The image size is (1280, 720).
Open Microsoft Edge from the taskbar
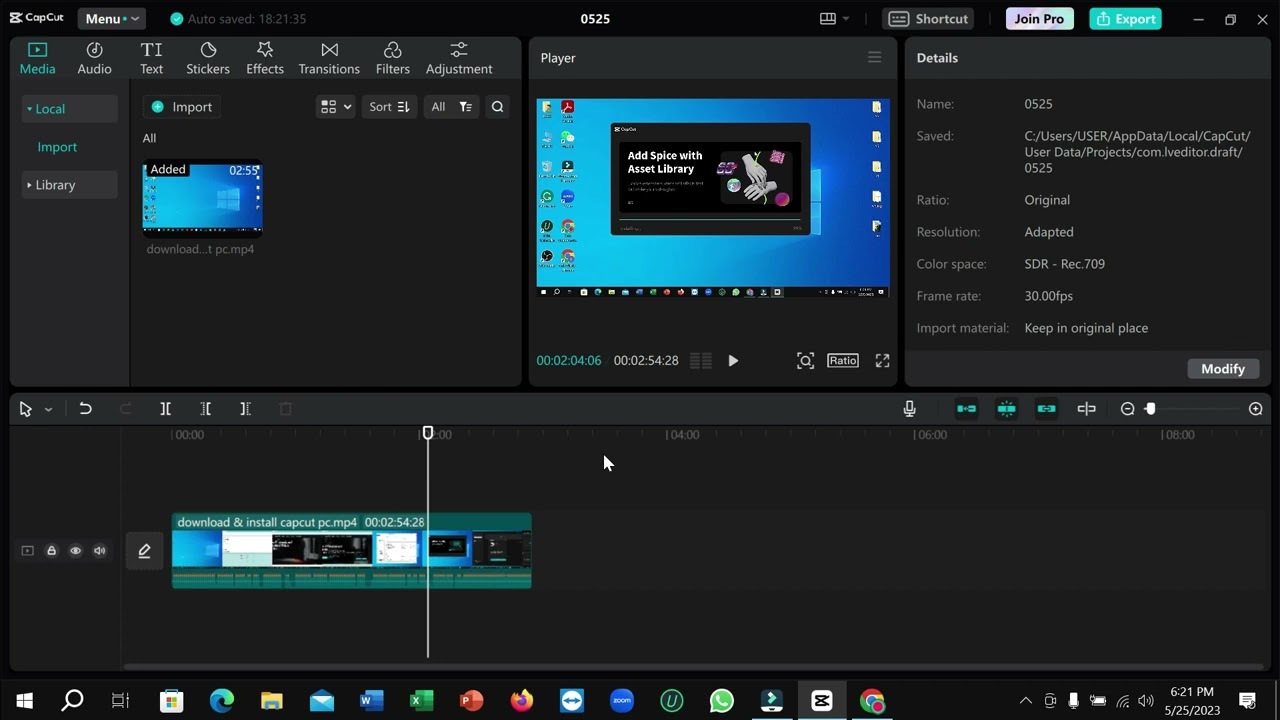(x=222, y=701)
